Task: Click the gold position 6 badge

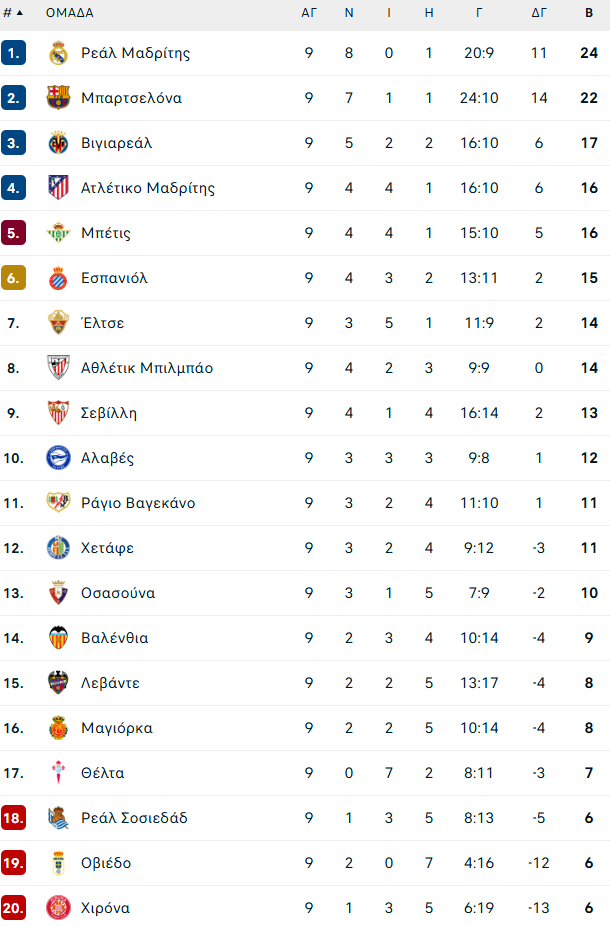Action: [x=13, y=278]
